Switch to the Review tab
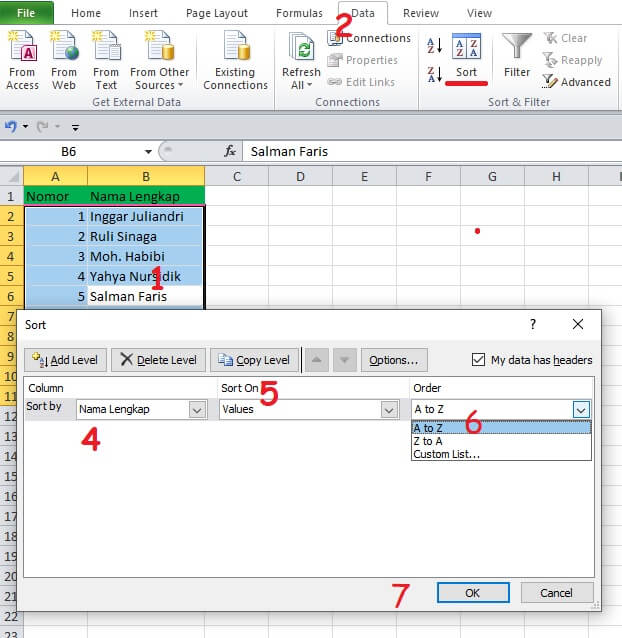622x638 pixels. [421, 13]
